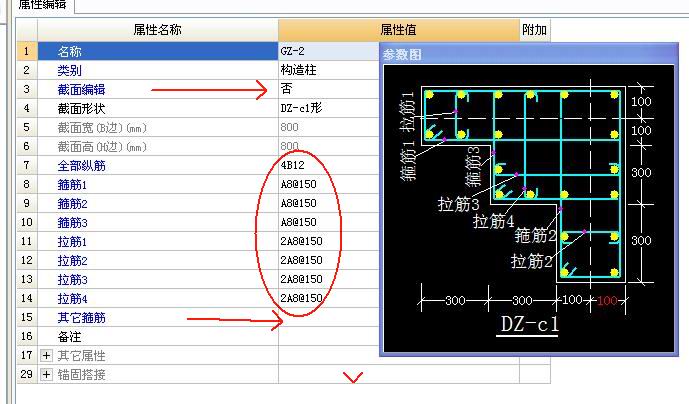Image resolution: width=689 pixels, height=404 pixels.
Task: Select 截面高(H边)(mm) property
Action: (102, 147)
